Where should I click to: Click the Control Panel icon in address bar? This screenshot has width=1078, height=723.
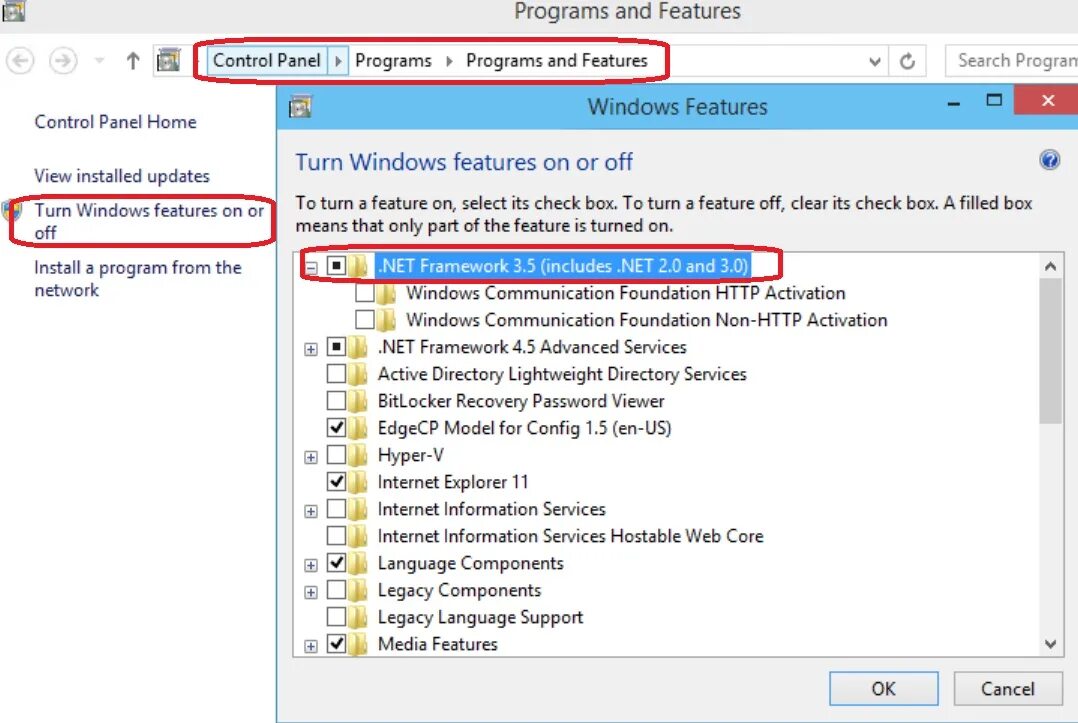click(x=168, y=60)
